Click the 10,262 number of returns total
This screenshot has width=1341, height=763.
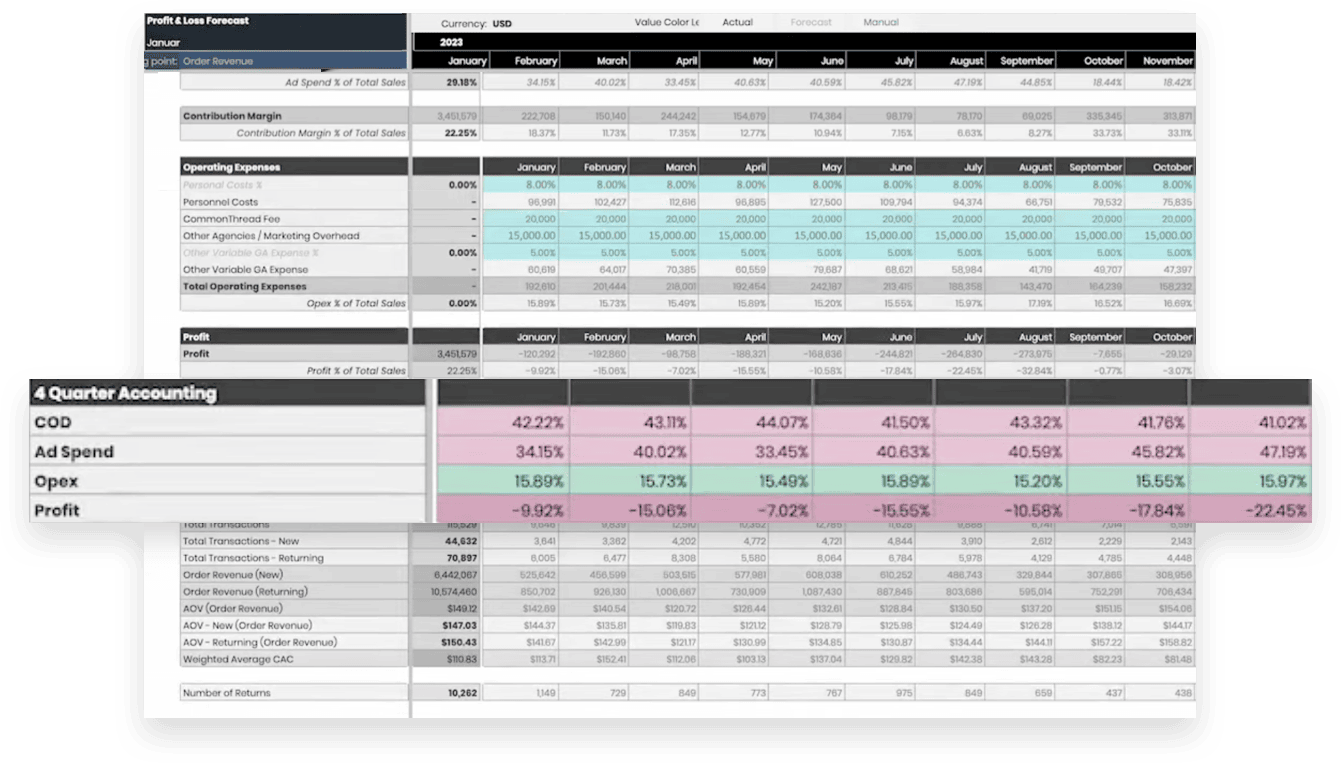(446, 693)
